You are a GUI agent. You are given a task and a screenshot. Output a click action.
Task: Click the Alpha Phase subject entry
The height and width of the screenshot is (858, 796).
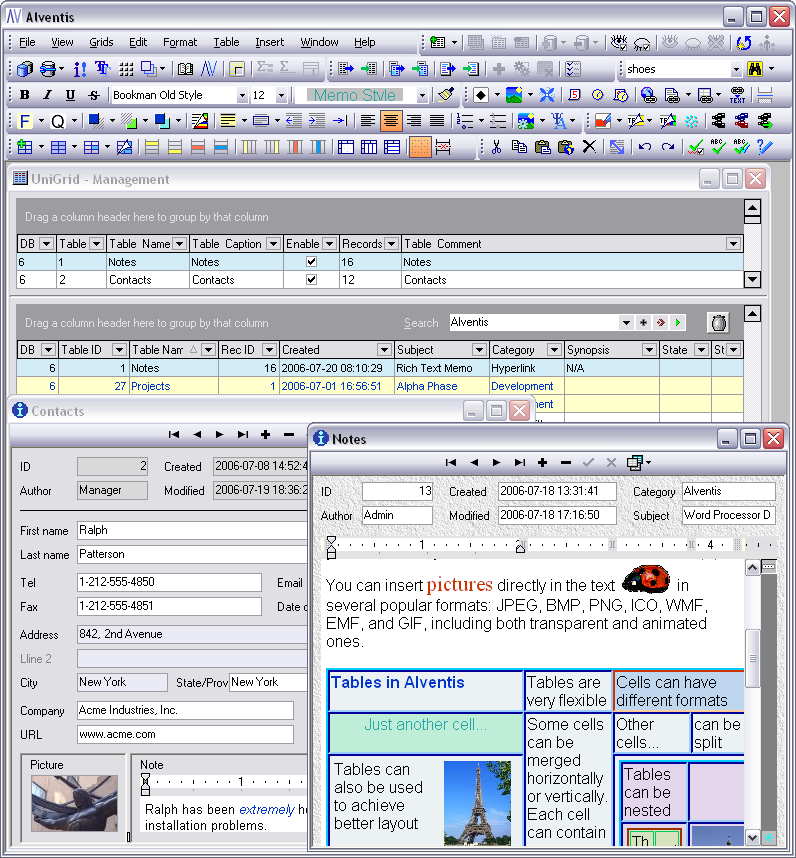[x=427, y=386]
